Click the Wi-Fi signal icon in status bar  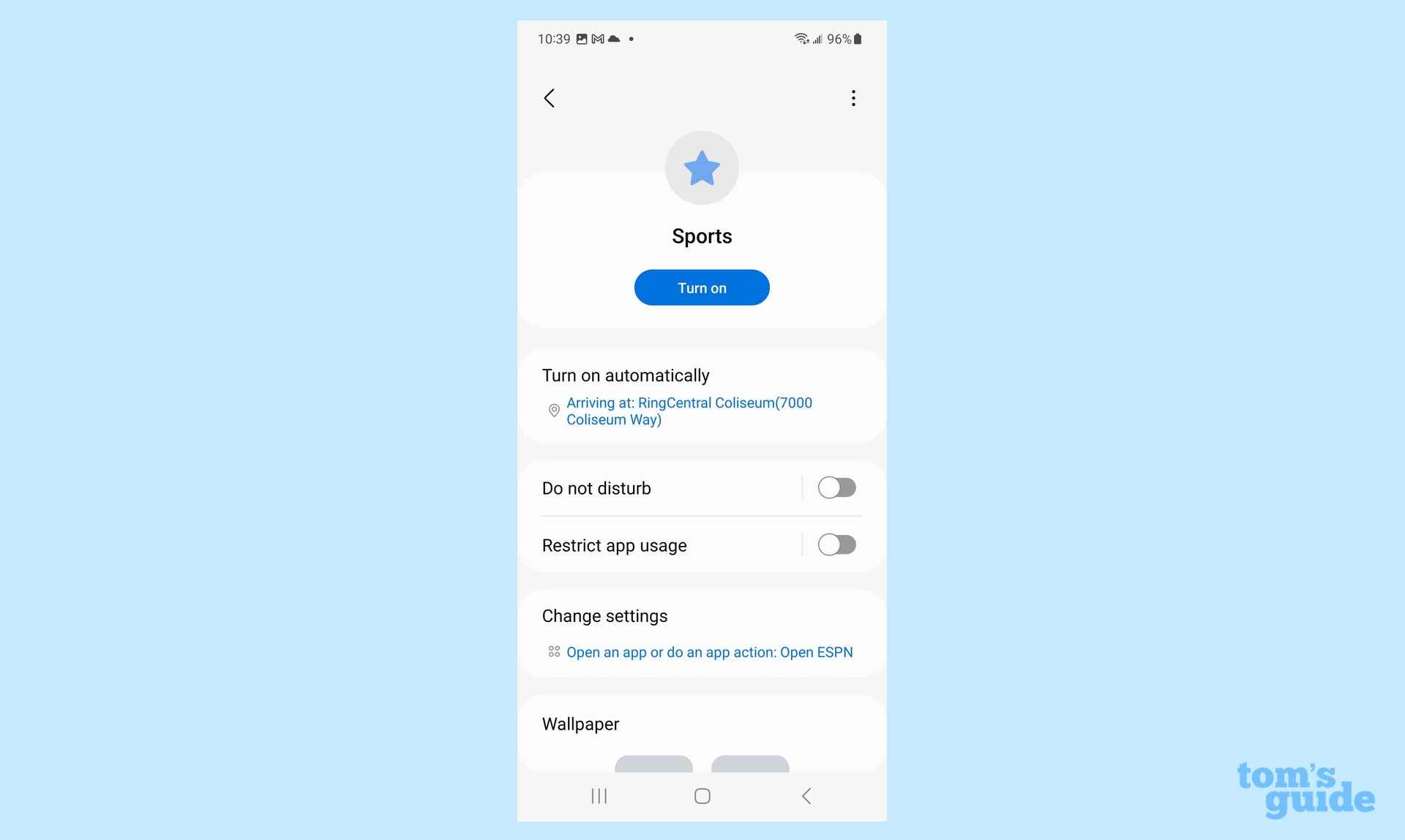point(799,38)
